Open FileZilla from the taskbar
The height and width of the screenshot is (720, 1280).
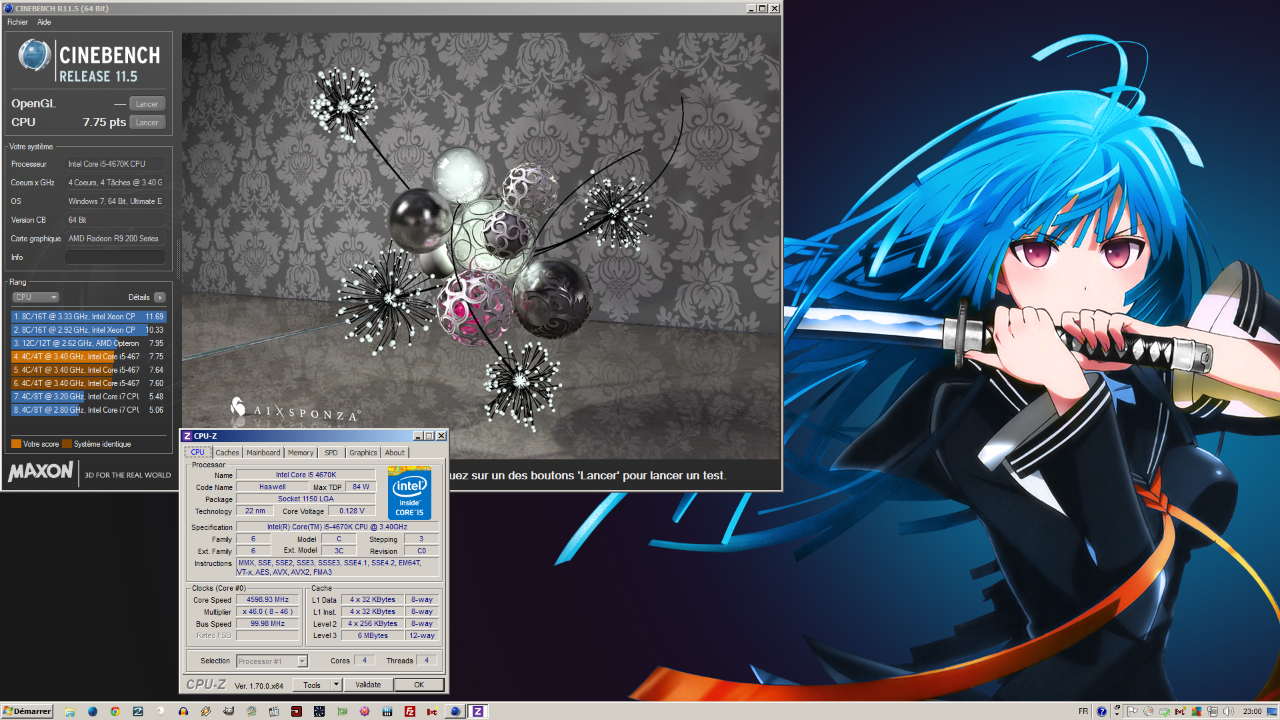(410, 712)
